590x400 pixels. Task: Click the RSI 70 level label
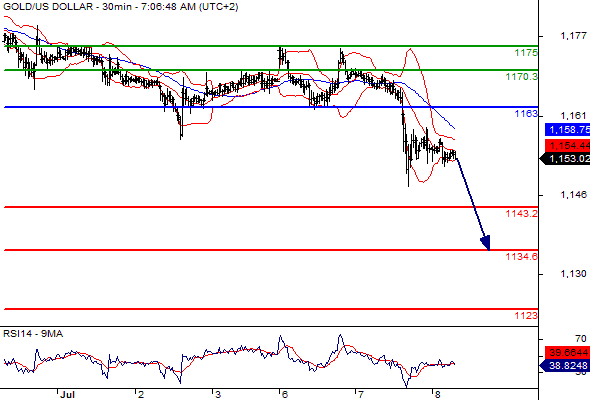tap(581, 338)
